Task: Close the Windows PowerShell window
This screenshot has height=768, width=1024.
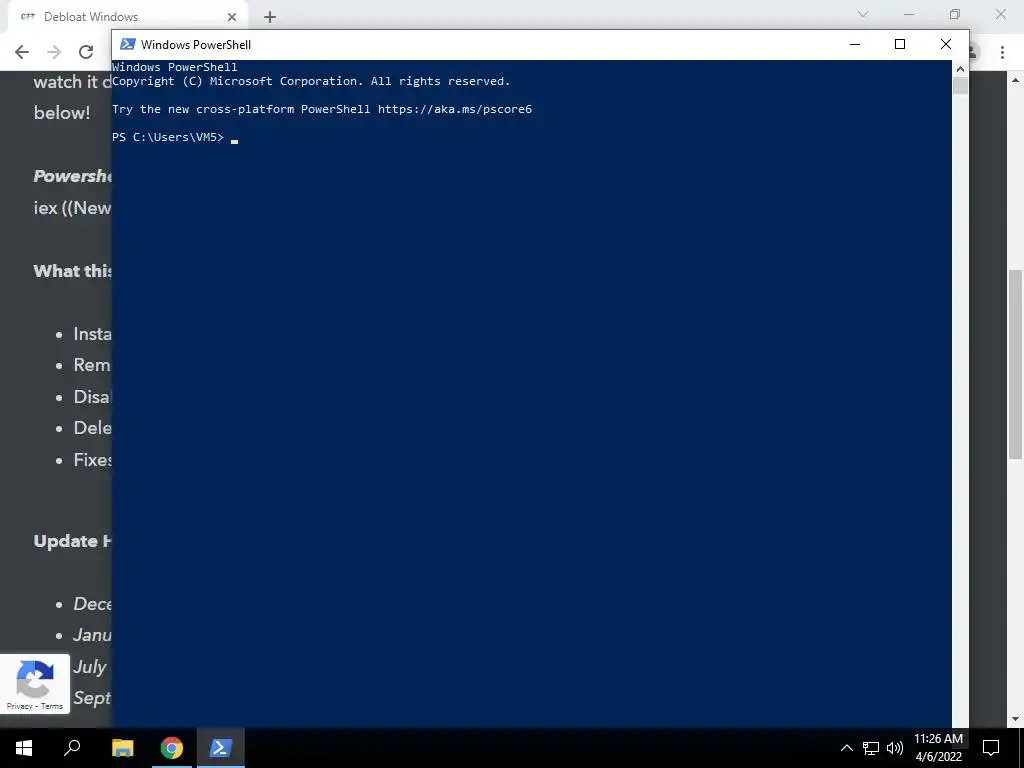Action: (x=945, y=44)
